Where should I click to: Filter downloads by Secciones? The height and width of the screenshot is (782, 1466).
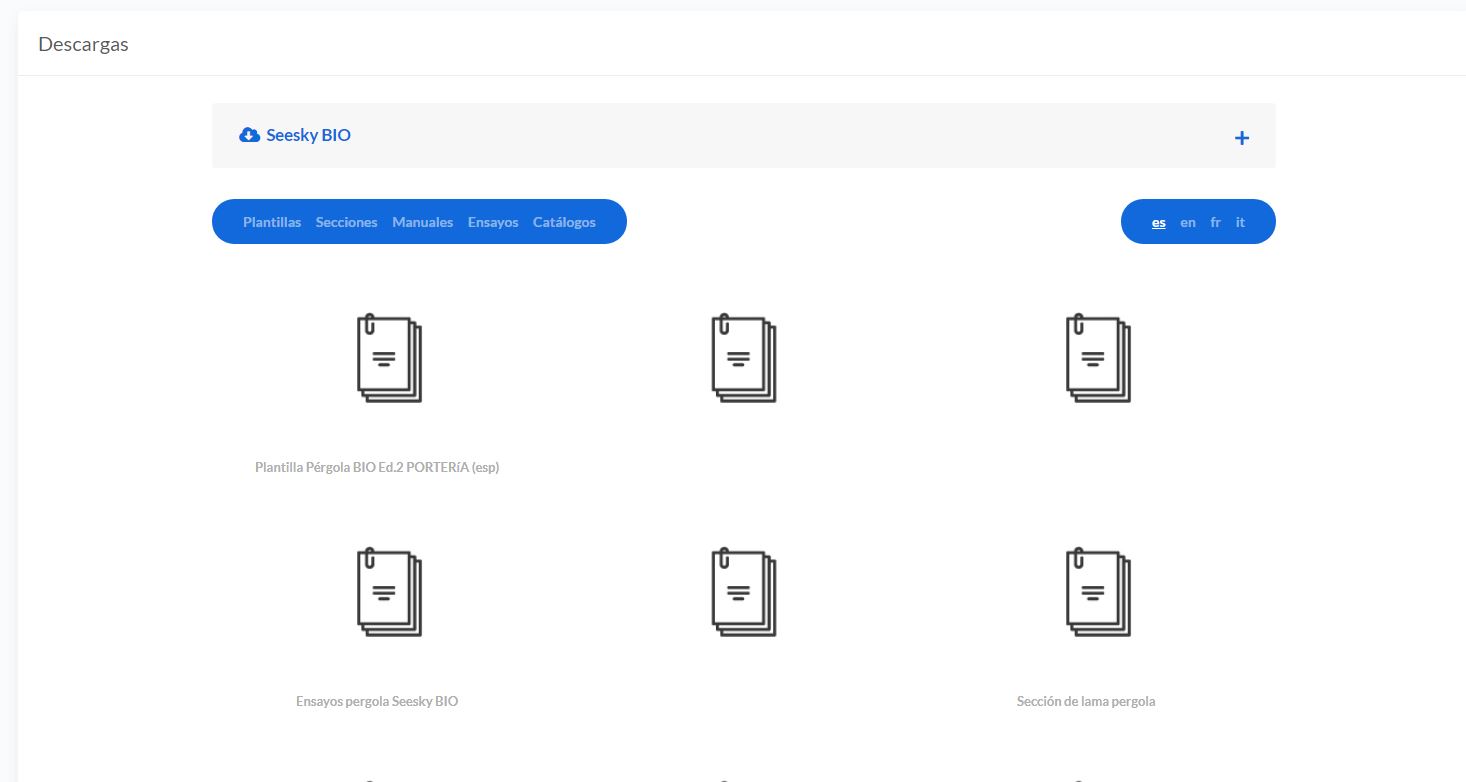tap(347, 222)
